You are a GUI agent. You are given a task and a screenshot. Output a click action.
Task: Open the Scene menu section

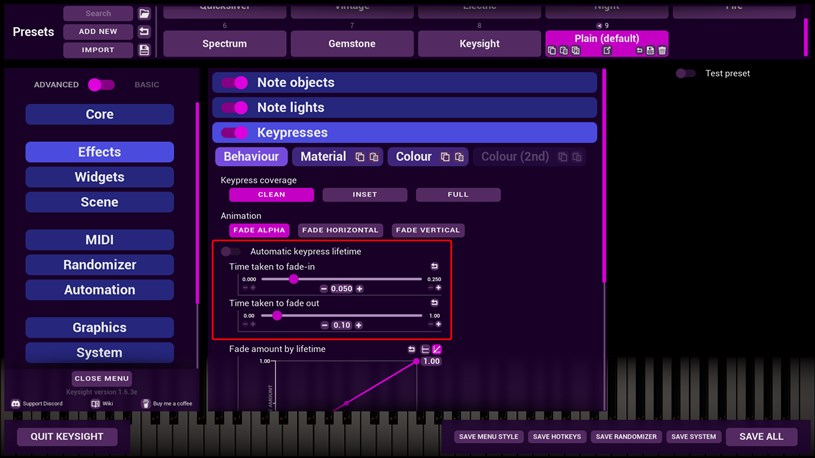click(x=99, y=202)
